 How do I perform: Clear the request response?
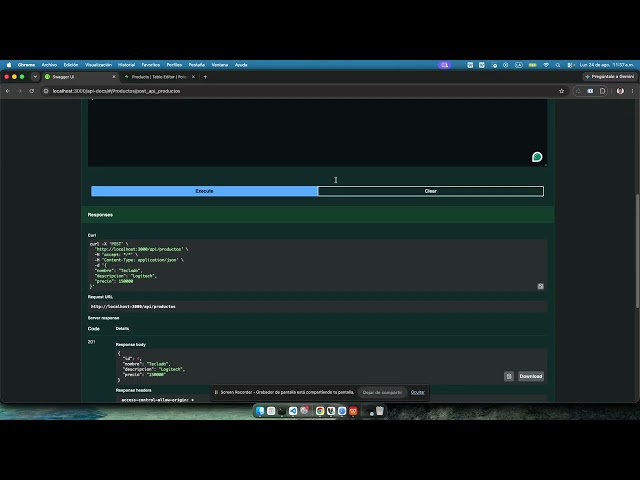[x=431, y=191]
